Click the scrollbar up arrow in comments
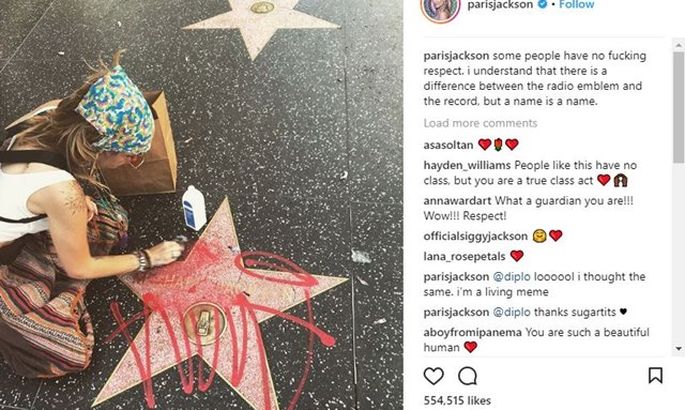685x410 pixels. [678, 44]
